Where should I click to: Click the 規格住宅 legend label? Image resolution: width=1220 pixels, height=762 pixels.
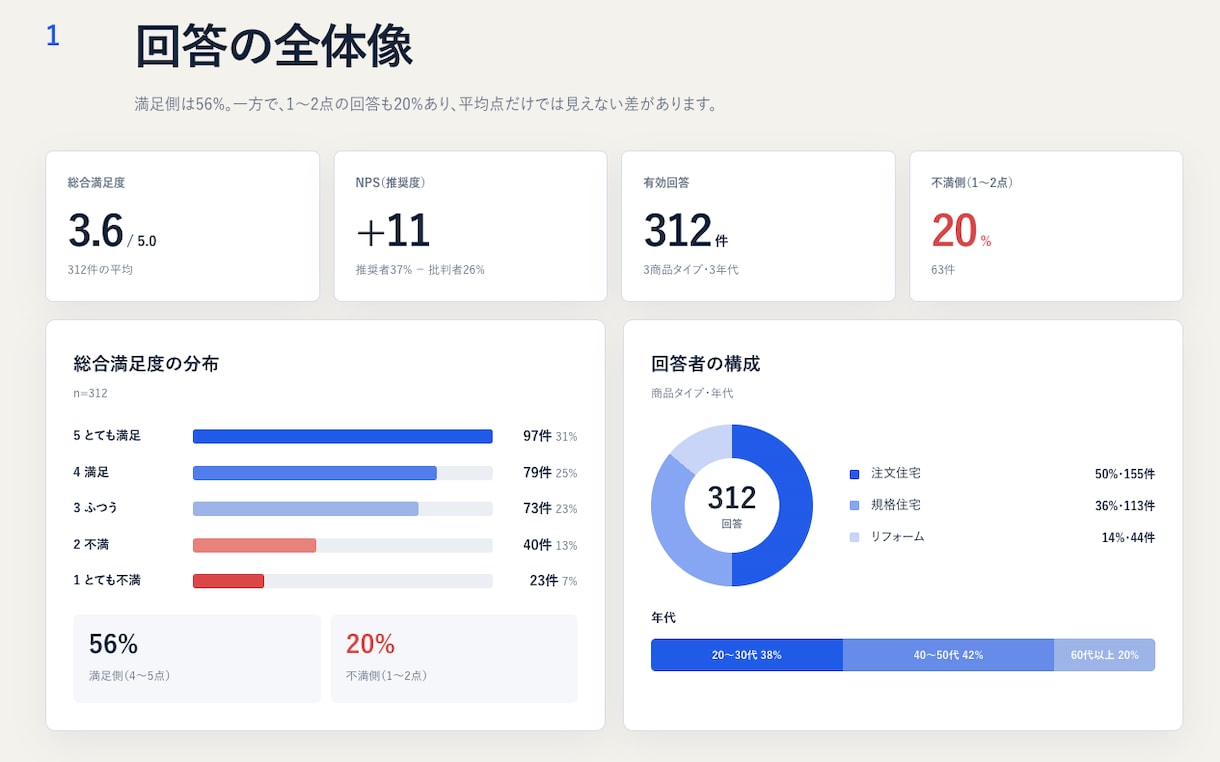(896, 505)
